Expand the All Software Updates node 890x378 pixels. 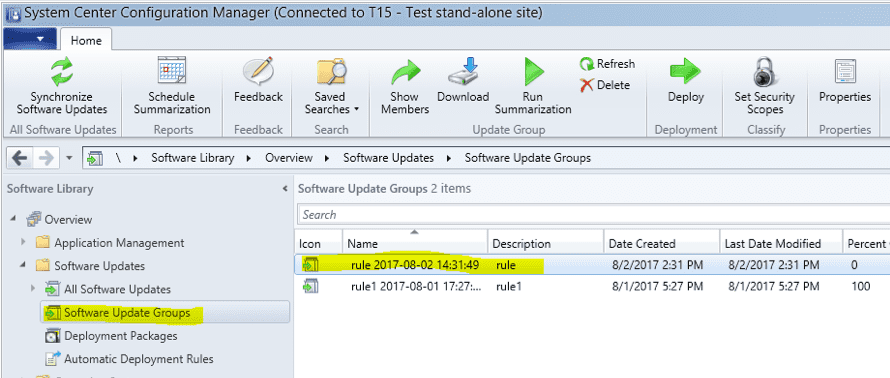(33, 289)
